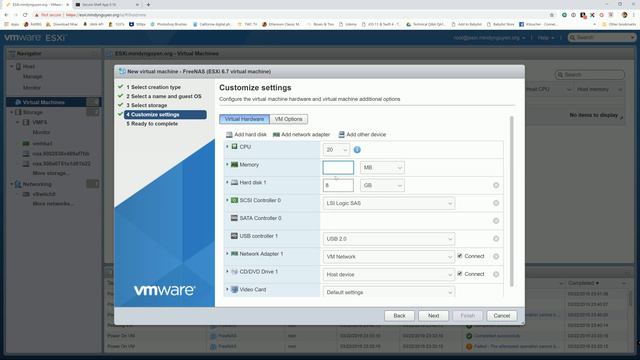This screenshot has height=360, width=640.
Task: Open a new browser tab
Action: tap(148, 4)
